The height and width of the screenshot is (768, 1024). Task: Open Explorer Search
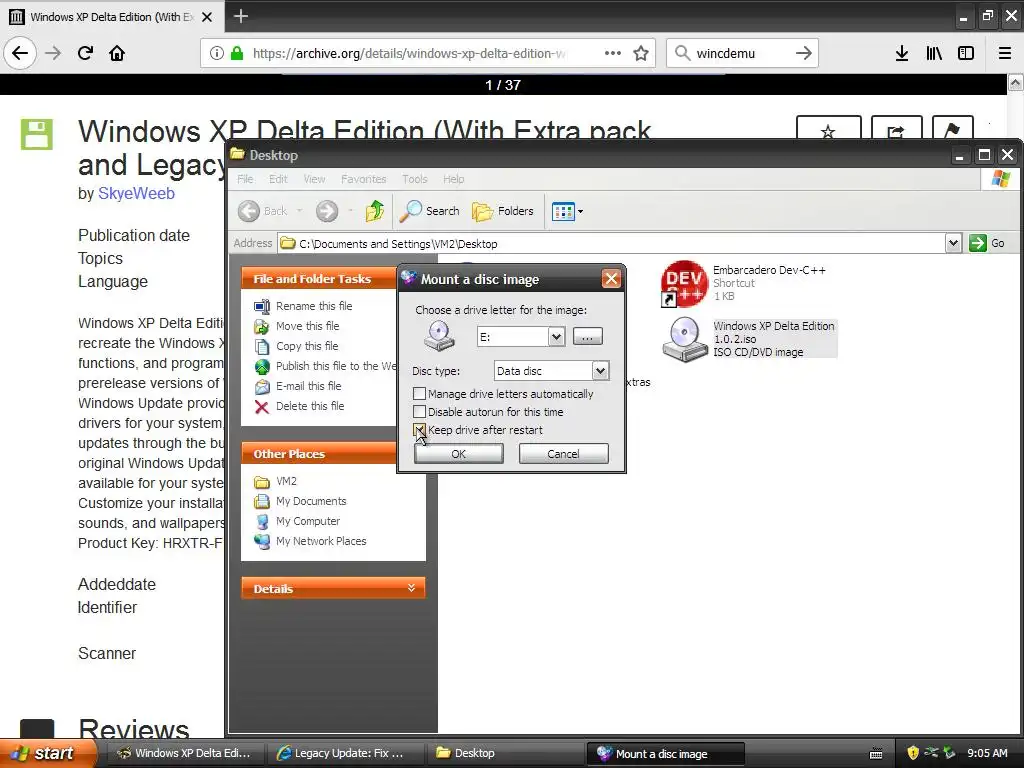coord(430,211)
